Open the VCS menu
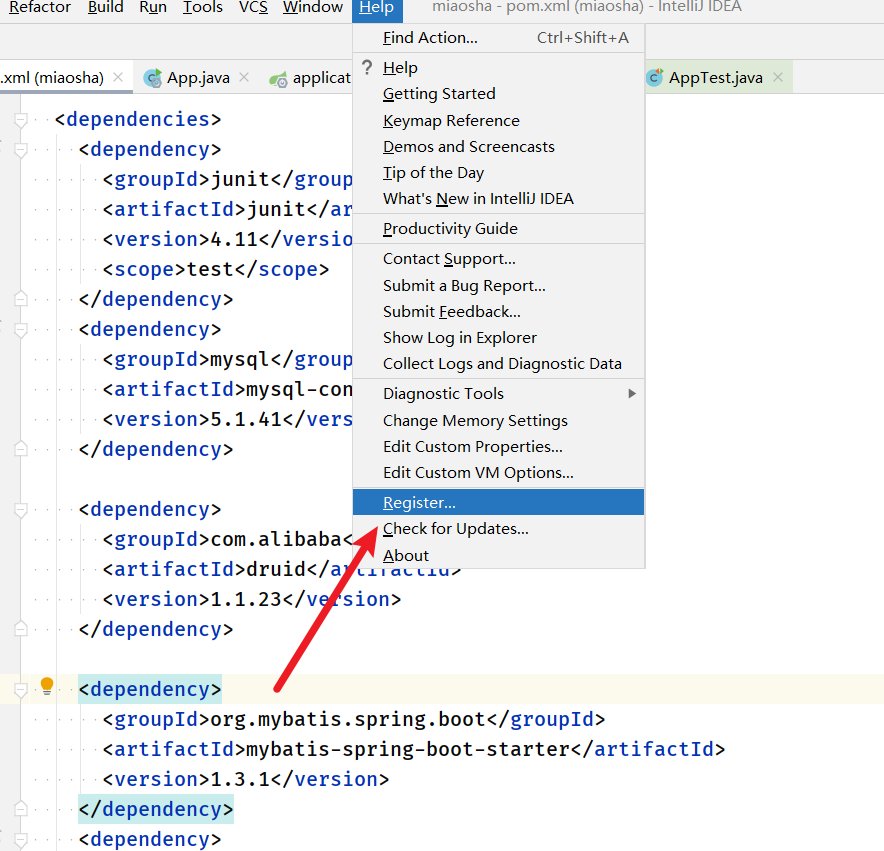The image size is (884, 851). coord(253,8)
